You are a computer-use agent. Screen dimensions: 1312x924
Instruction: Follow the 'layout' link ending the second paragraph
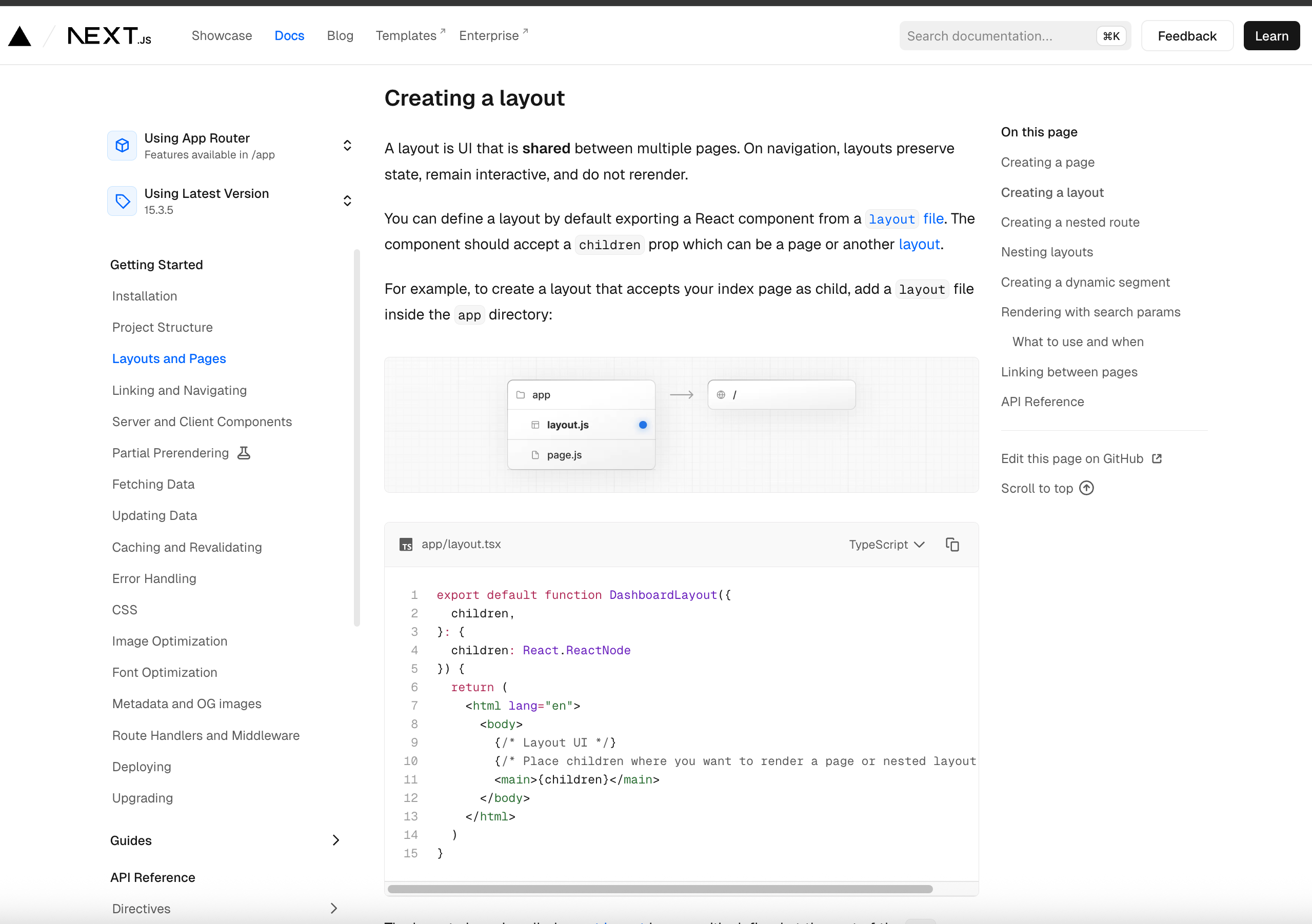(x=919, y=245)
